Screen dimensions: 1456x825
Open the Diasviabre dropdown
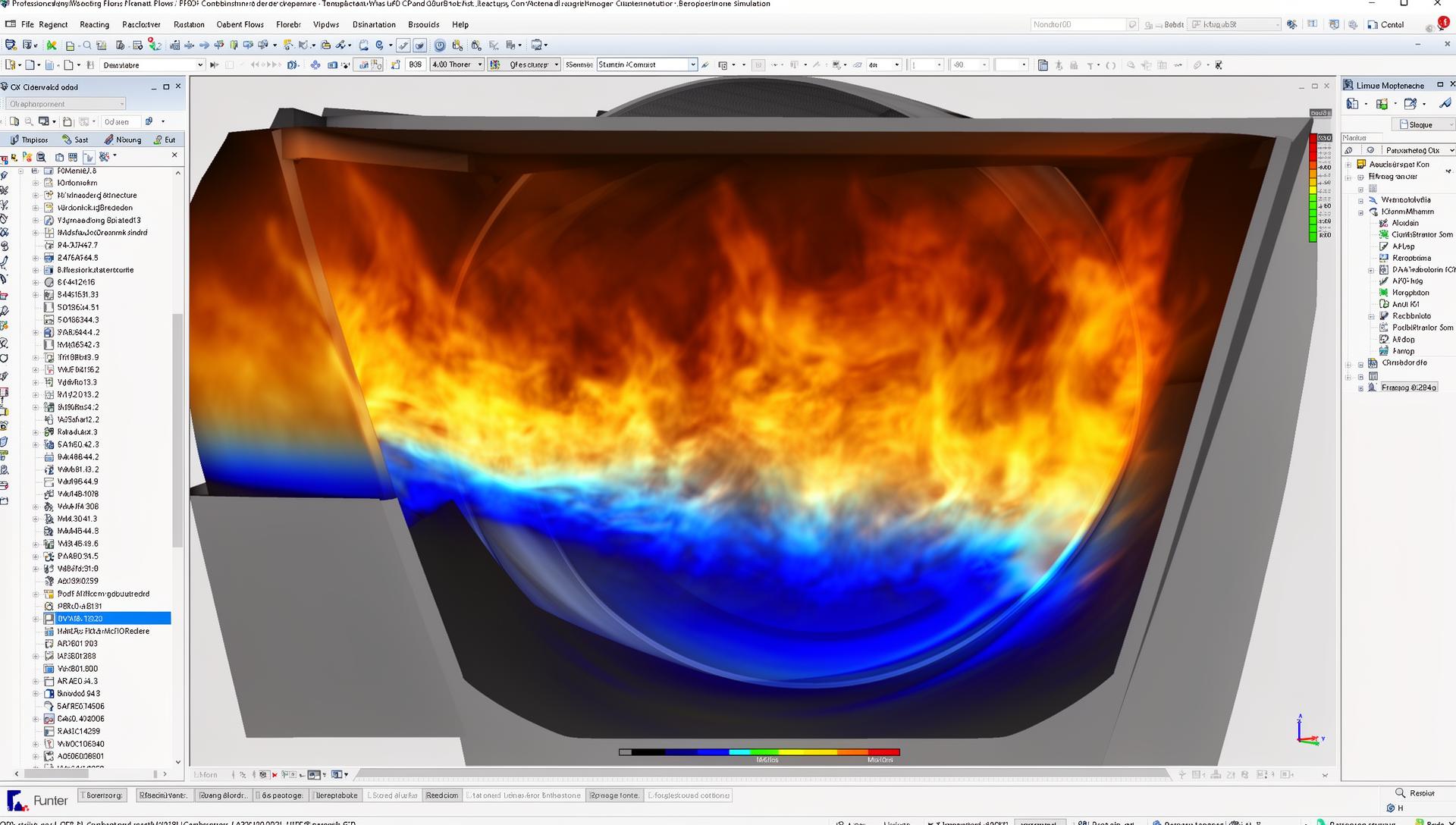tap(152, 65)
